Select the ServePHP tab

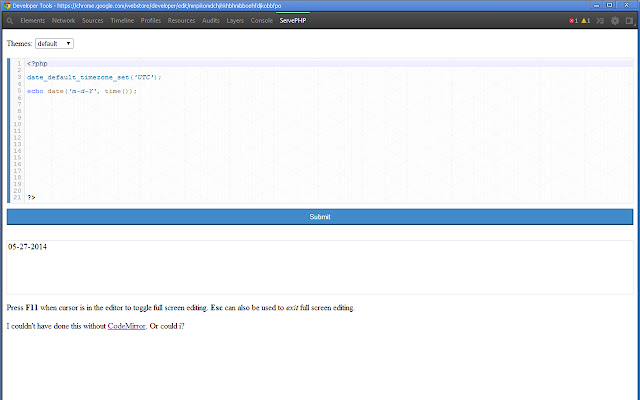(x=293, y=20)
